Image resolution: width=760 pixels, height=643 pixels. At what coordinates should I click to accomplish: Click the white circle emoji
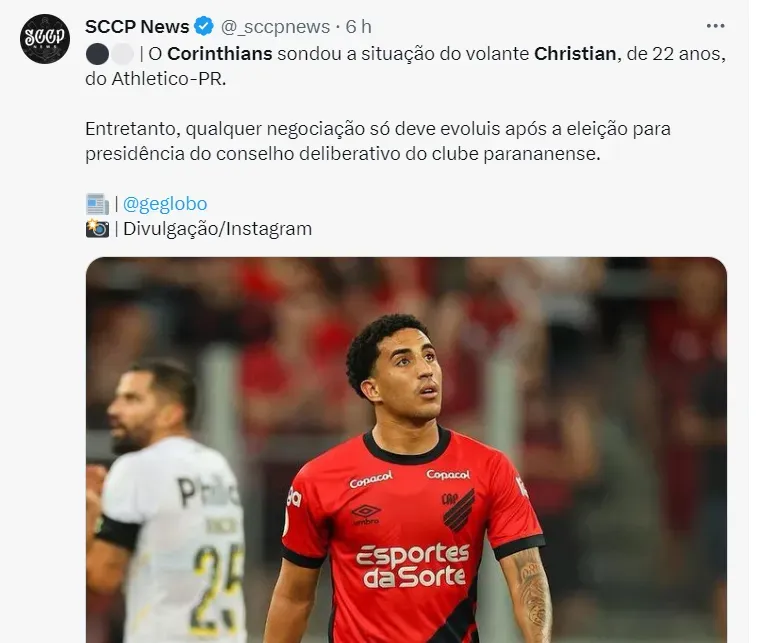pos(122,54)
